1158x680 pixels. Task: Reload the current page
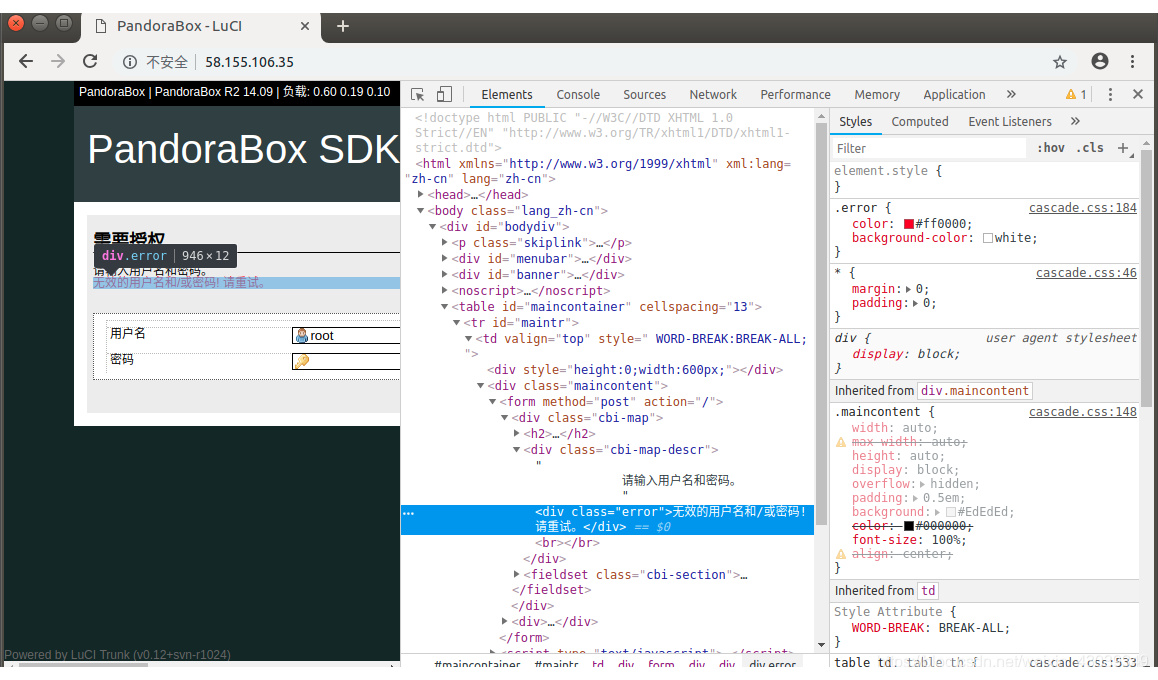(x=90, y=62)
